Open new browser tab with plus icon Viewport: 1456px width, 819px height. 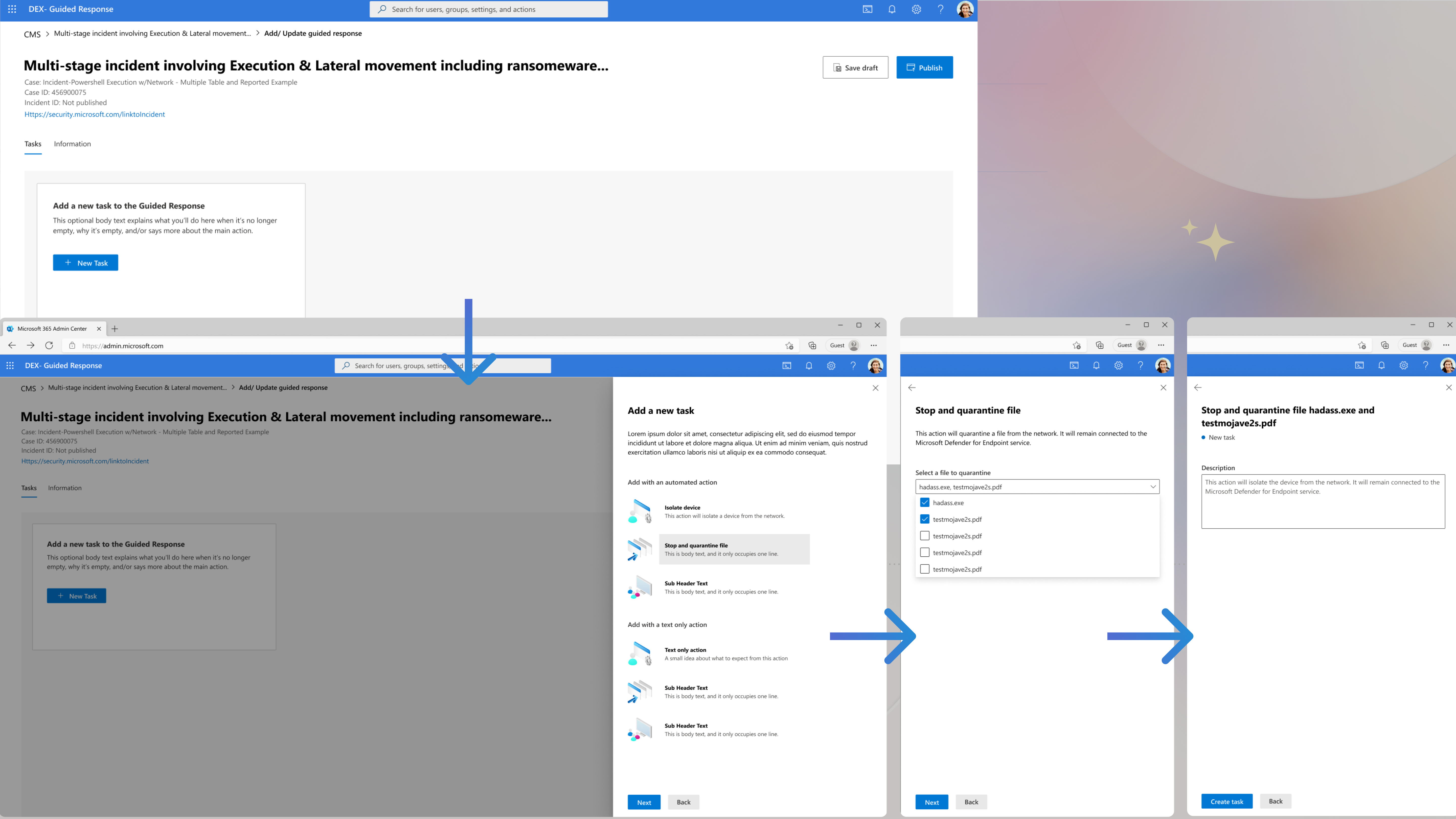click(x=115, y=328)
